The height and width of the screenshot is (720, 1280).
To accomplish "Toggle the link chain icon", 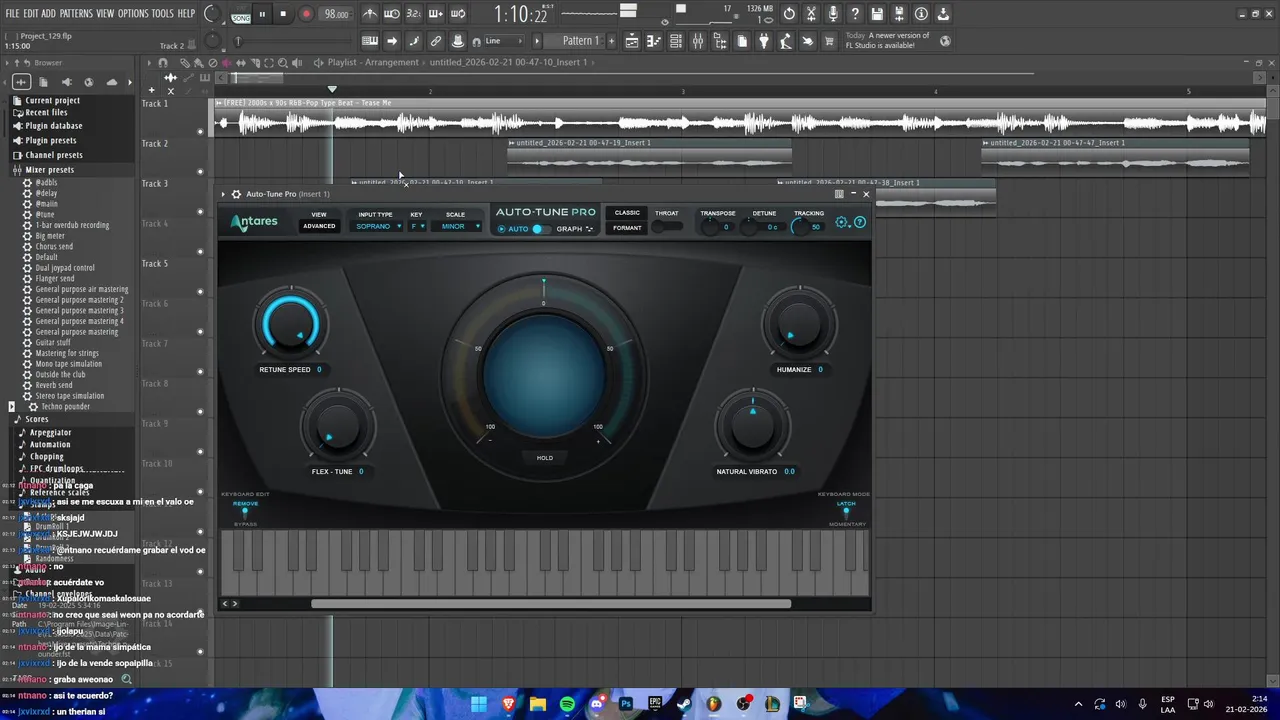I will pyautogui.click(x=436, y=41).
